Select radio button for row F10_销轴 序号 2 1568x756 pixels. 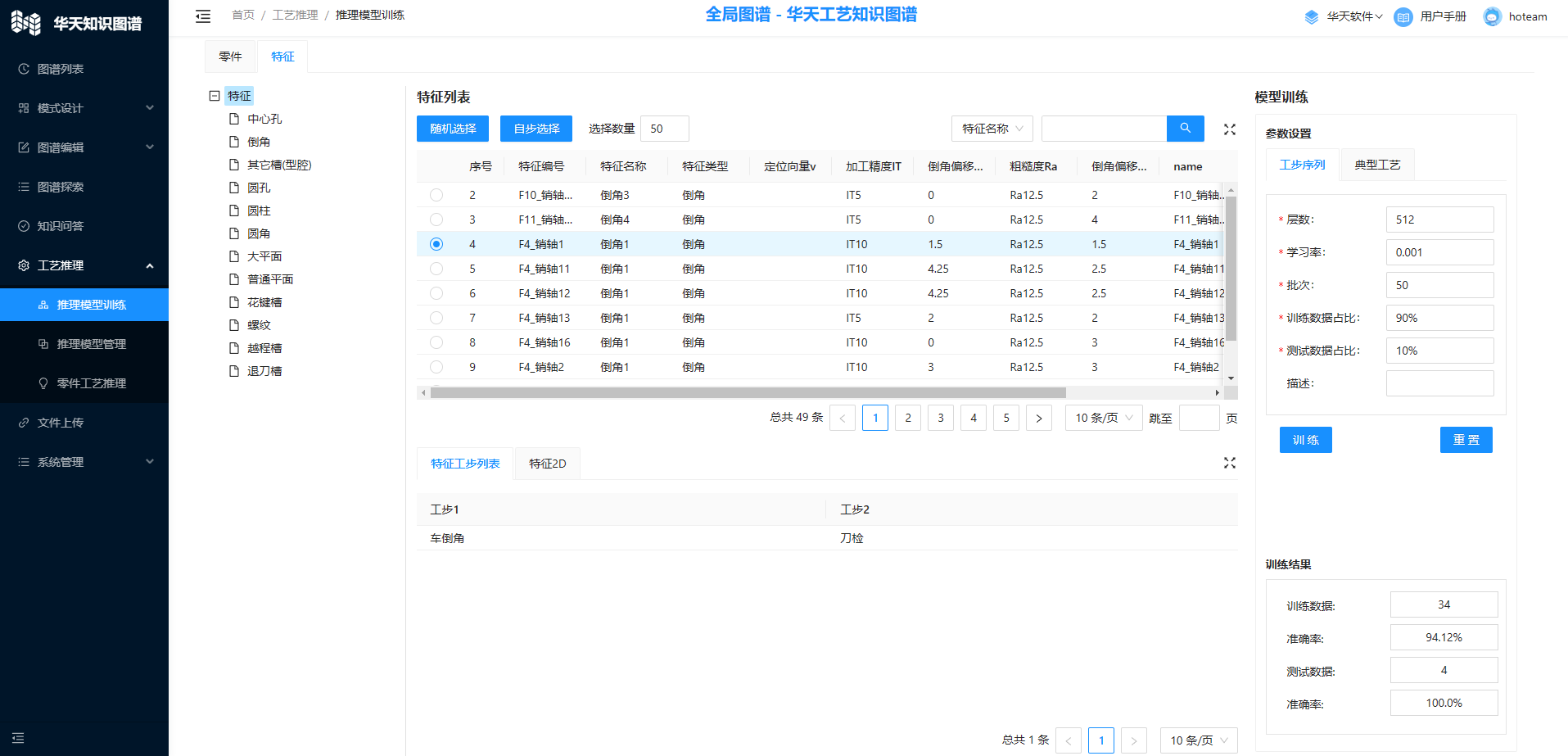point(436,195)
